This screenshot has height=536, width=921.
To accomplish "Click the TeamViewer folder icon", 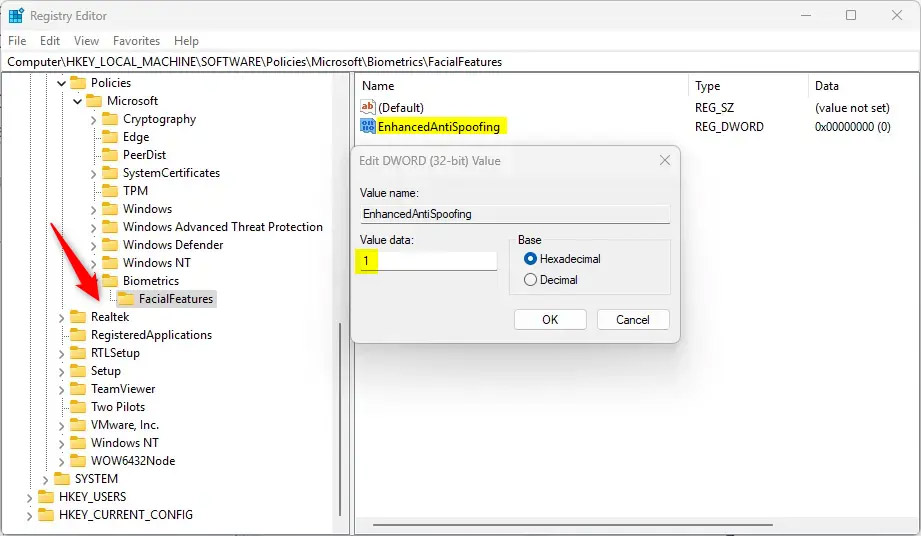I will (x=78, y=389).
